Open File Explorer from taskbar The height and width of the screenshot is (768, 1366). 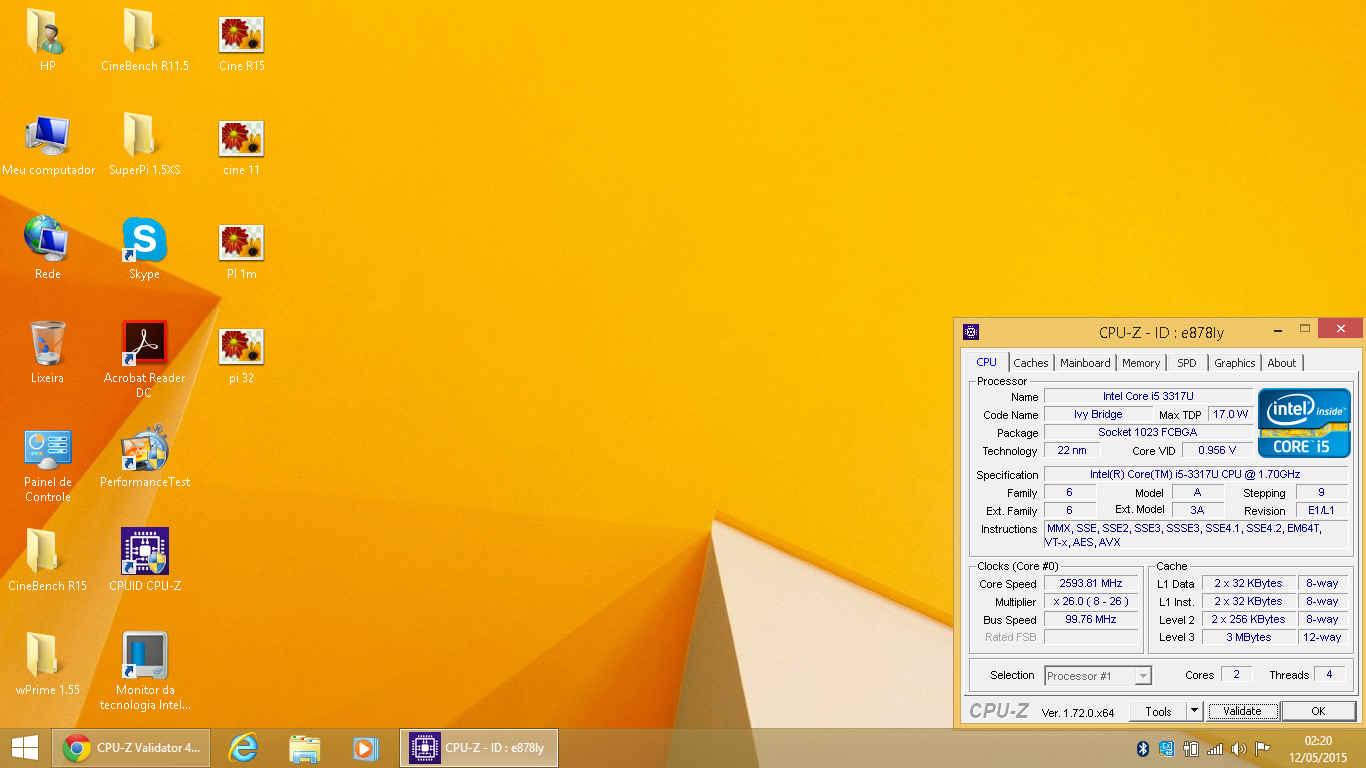pos(304,748)
